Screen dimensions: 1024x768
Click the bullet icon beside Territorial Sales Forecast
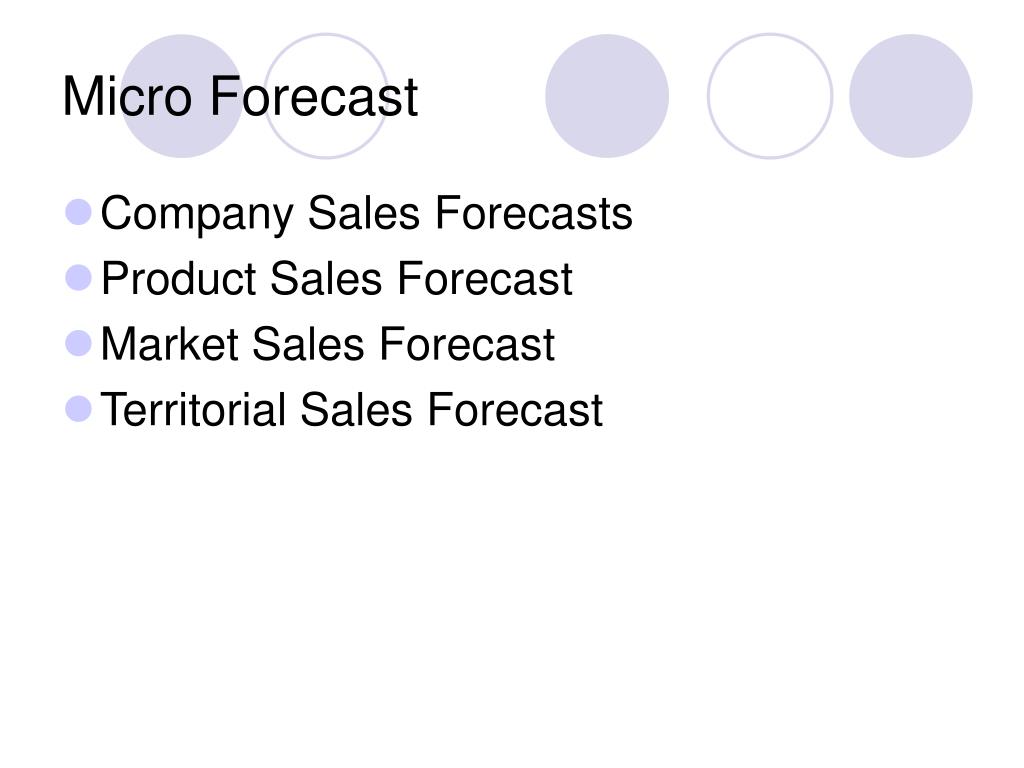click(x=78, y=409)
